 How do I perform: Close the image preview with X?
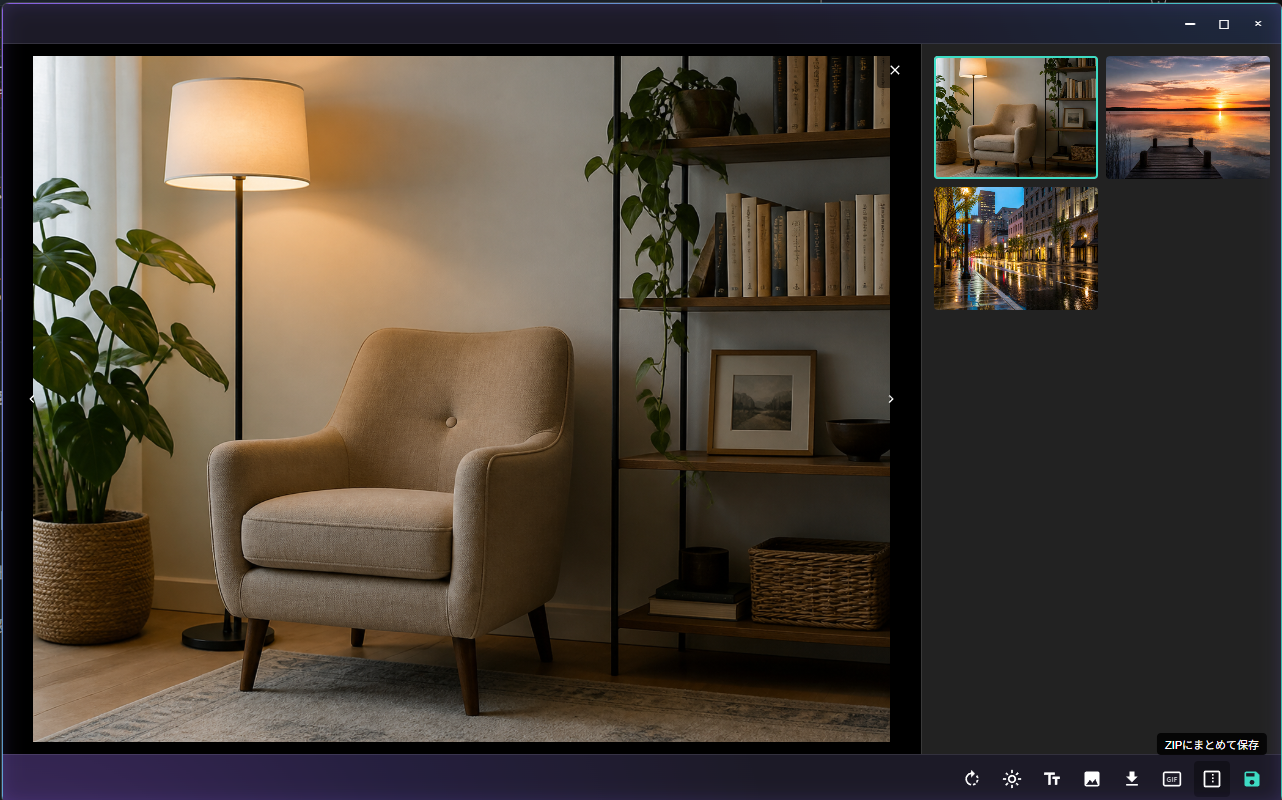895,70
